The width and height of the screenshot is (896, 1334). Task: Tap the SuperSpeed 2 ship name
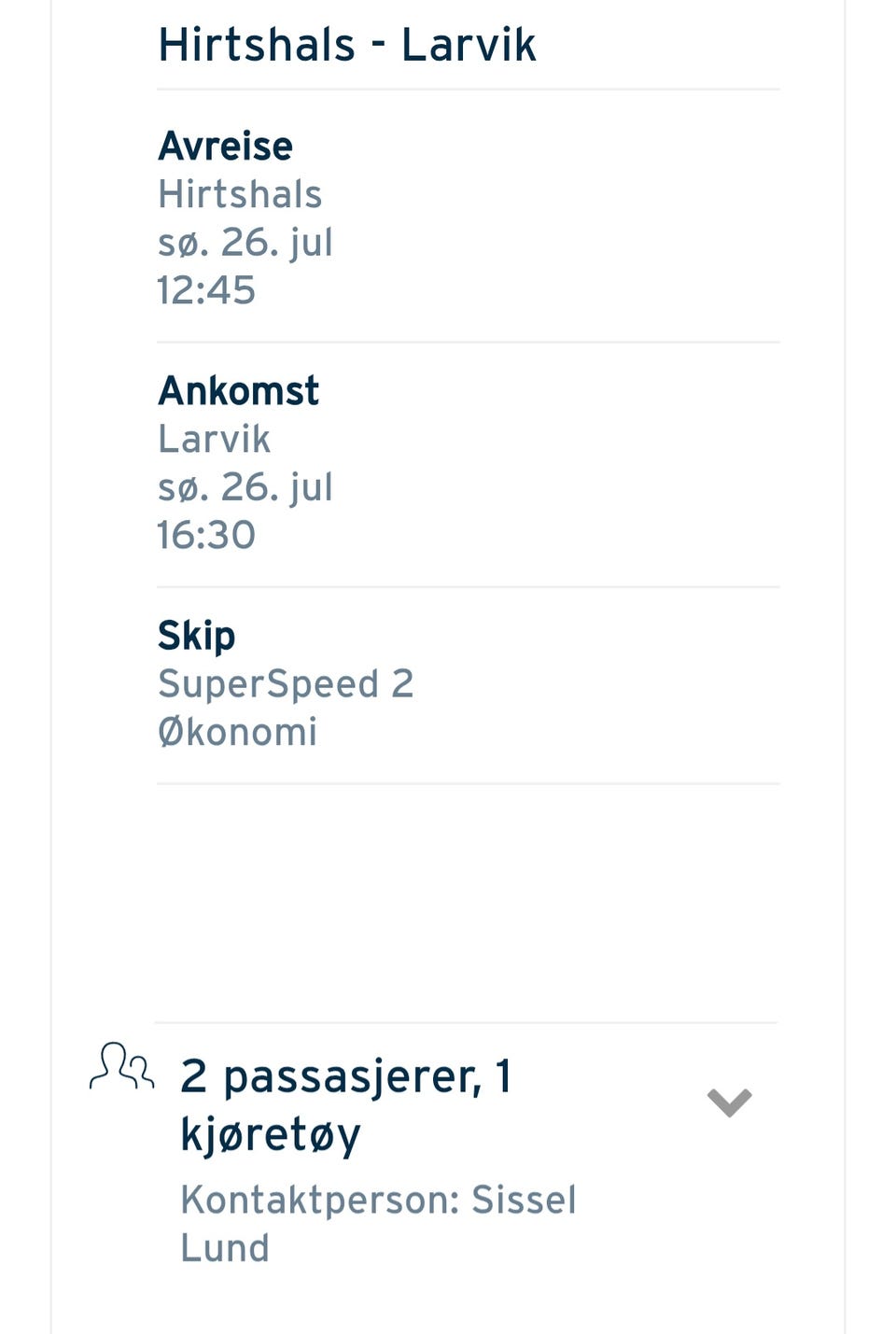pyautogui.click(x=286, y=685)
